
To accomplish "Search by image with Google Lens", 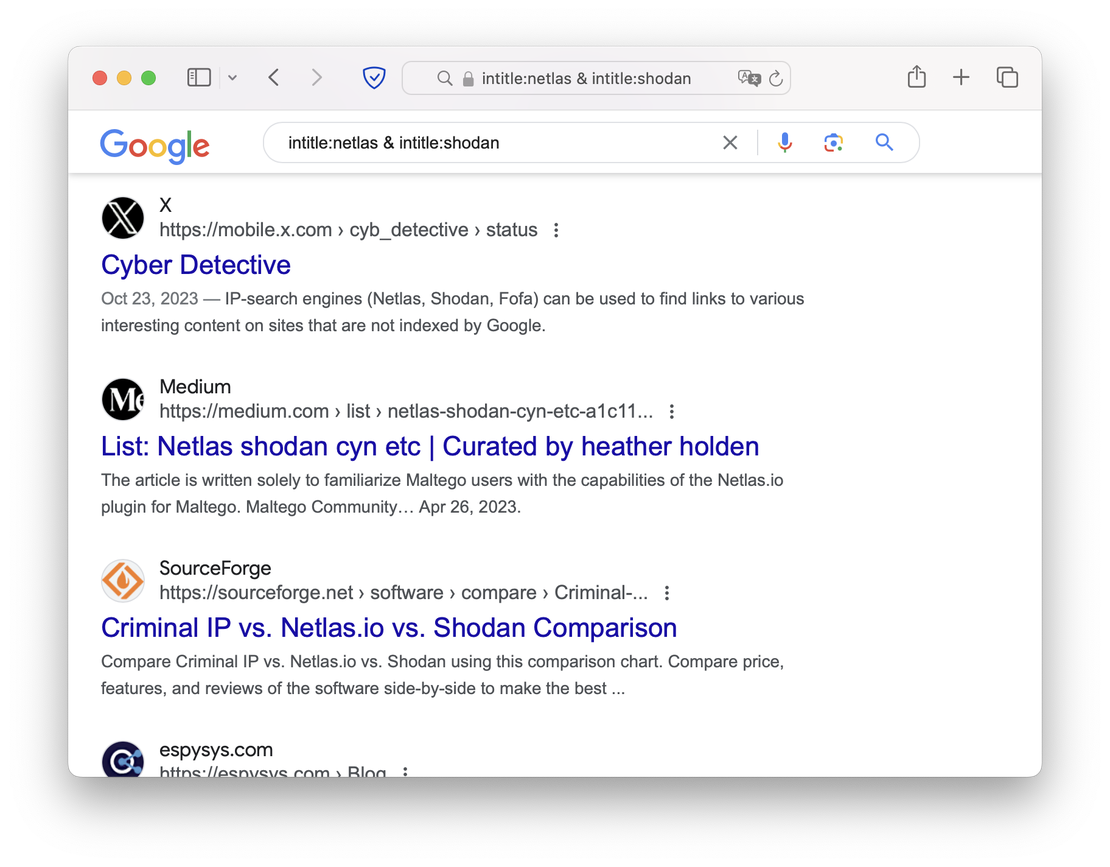I will click(x=834, y=143).
